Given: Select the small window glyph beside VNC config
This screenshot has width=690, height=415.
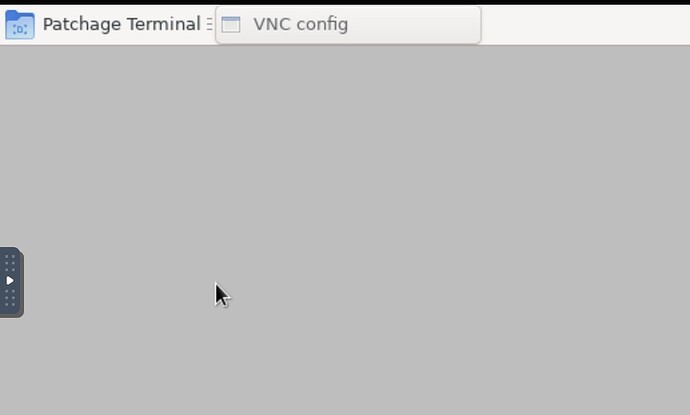Looking at the screenshot, I should [x=231, y=25].
